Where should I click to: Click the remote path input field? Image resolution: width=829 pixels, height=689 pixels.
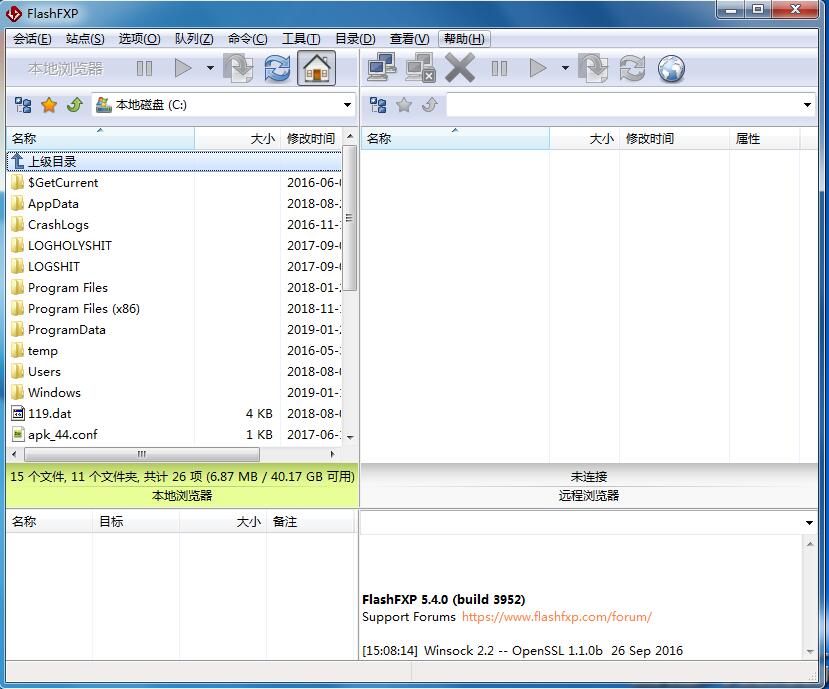[624, 105]
